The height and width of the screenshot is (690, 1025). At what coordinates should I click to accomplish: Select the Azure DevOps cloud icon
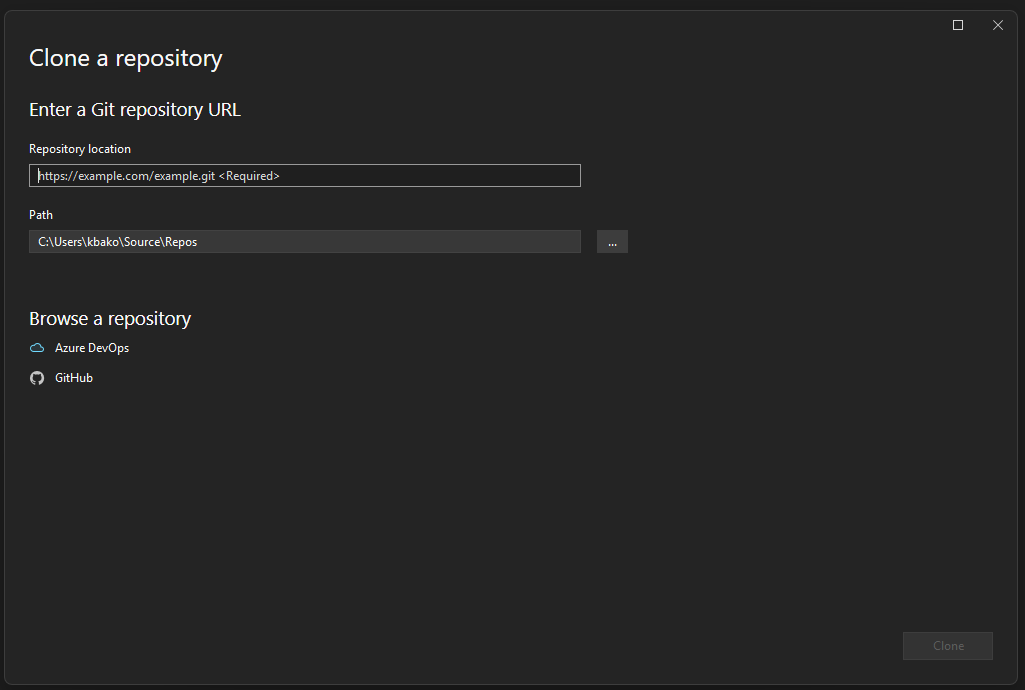[37, 348]
